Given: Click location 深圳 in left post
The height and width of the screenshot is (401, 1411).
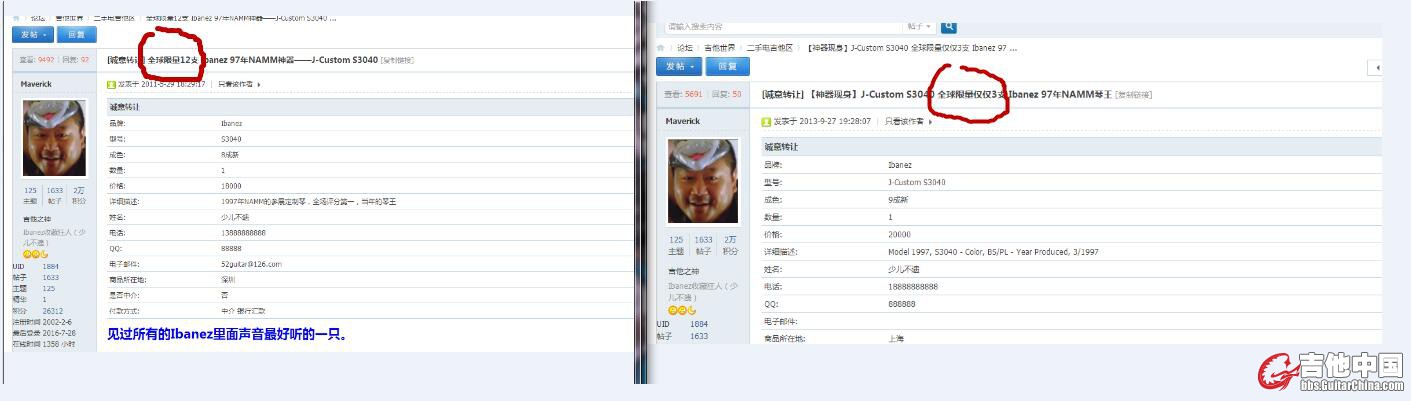Looking at the screenshot, I should click(228, 279).
